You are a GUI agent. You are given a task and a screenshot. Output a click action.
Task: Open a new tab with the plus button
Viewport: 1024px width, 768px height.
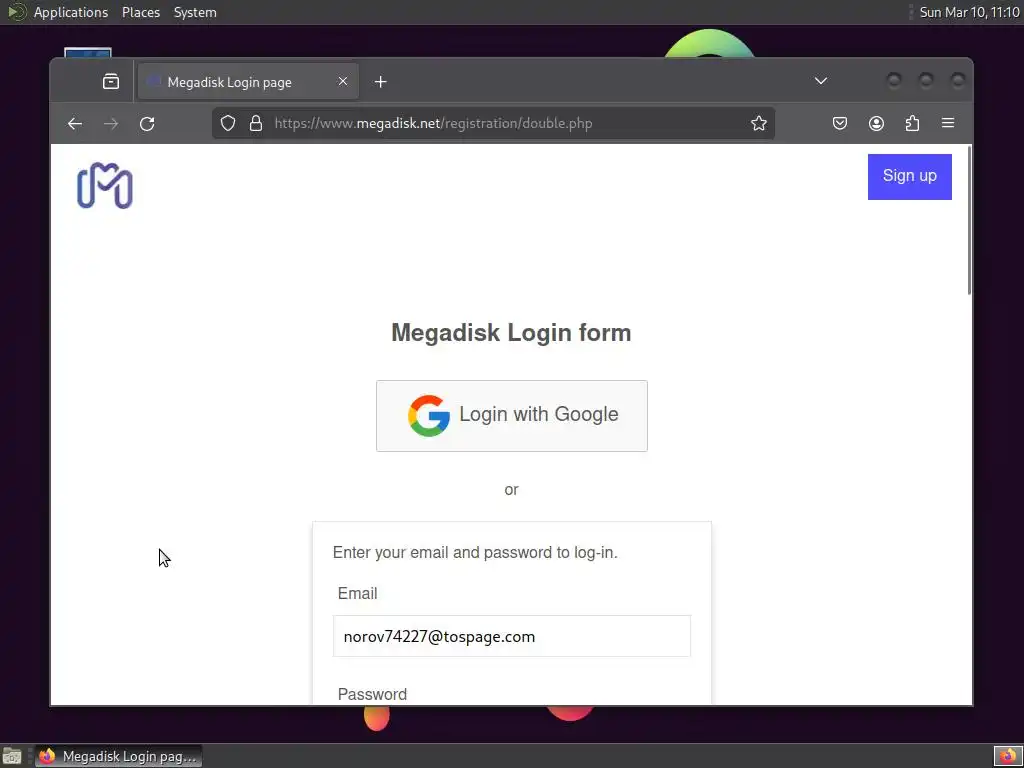pyautogui.click(x=381, y=82)
